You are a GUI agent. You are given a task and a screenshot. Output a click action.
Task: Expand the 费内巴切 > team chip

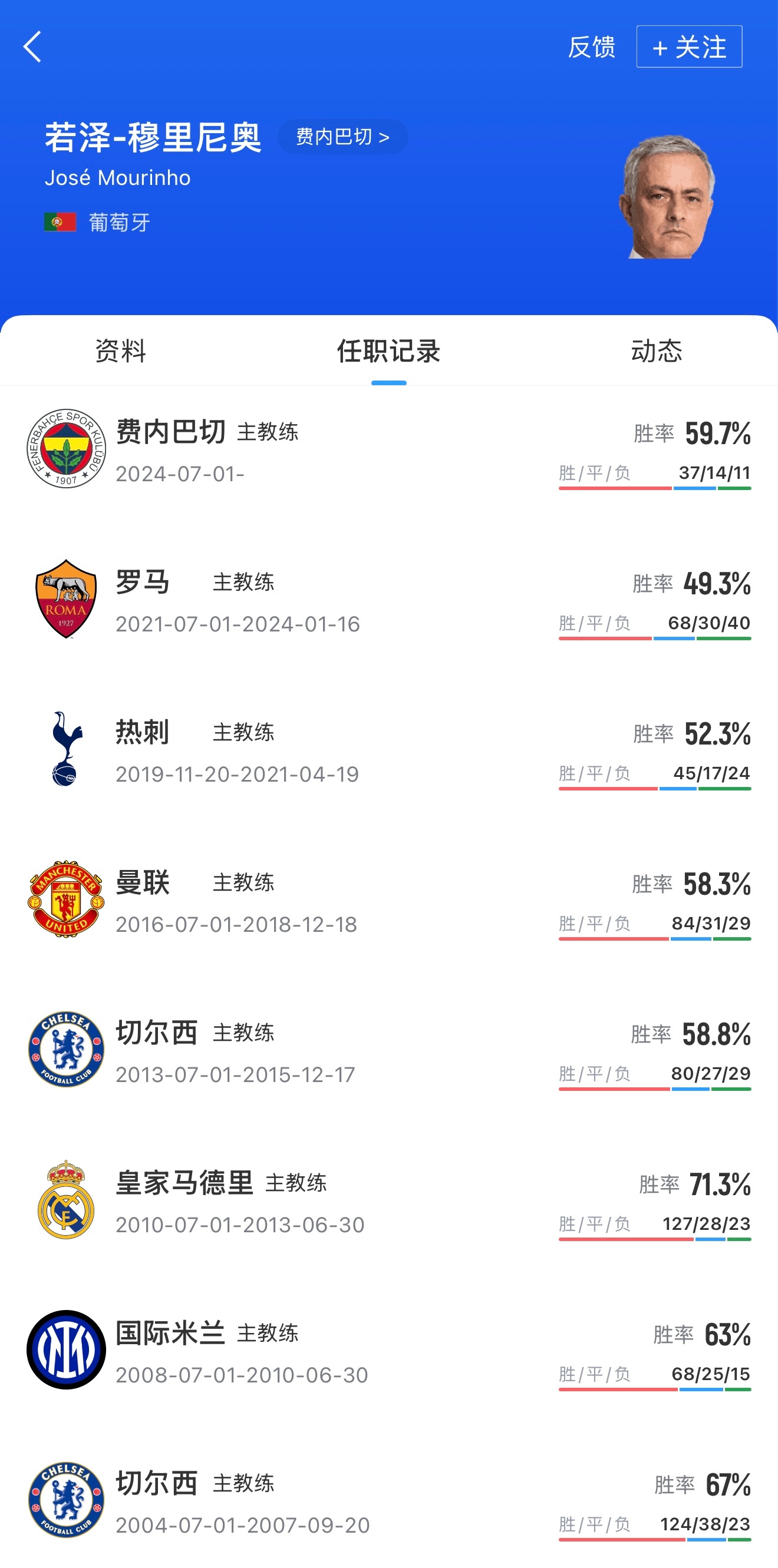[x=342, y=137]
